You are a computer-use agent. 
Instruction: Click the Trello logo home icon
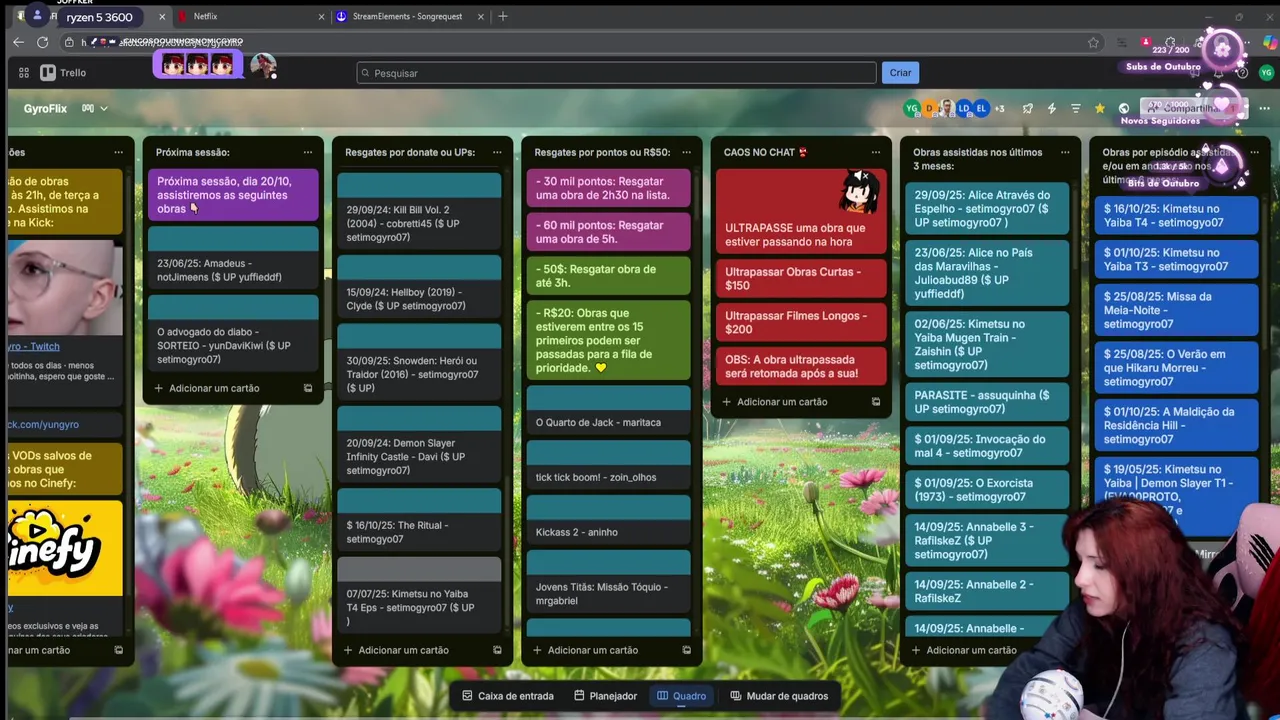pyautogui.click(x=63, y=73)
